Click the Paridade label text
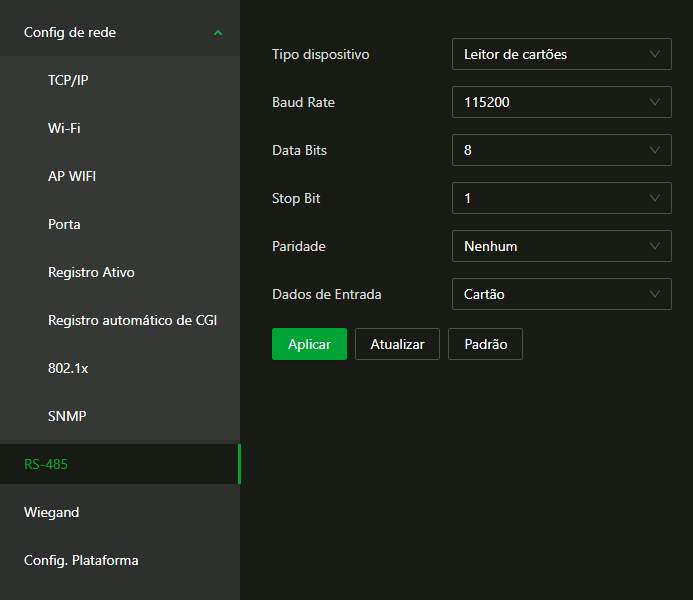The width and height of the screenshot is (693, 600). [299, 246]
